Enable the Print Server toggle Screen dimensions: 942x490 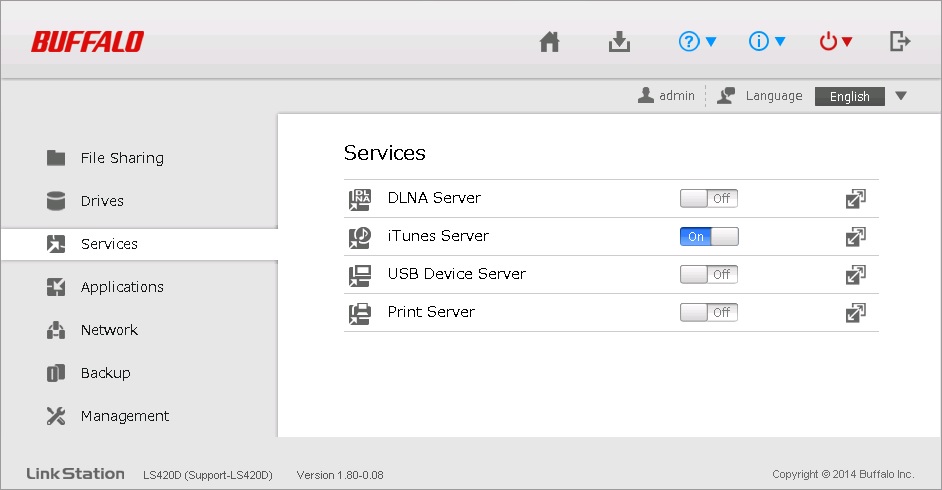[x=709, y=312]
